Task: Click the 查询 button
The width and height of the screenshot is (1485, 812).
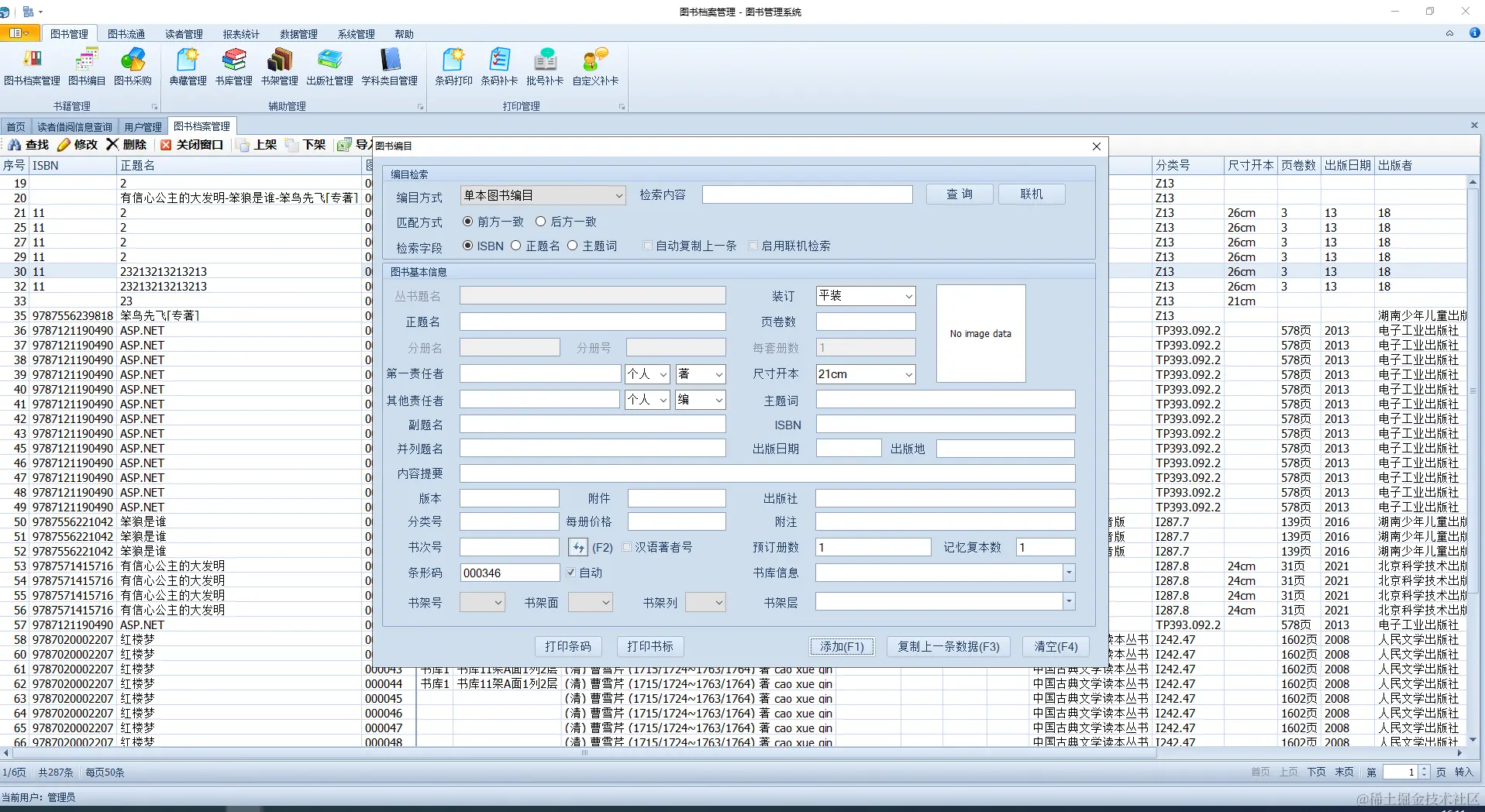Action: (x=960, y=194)
